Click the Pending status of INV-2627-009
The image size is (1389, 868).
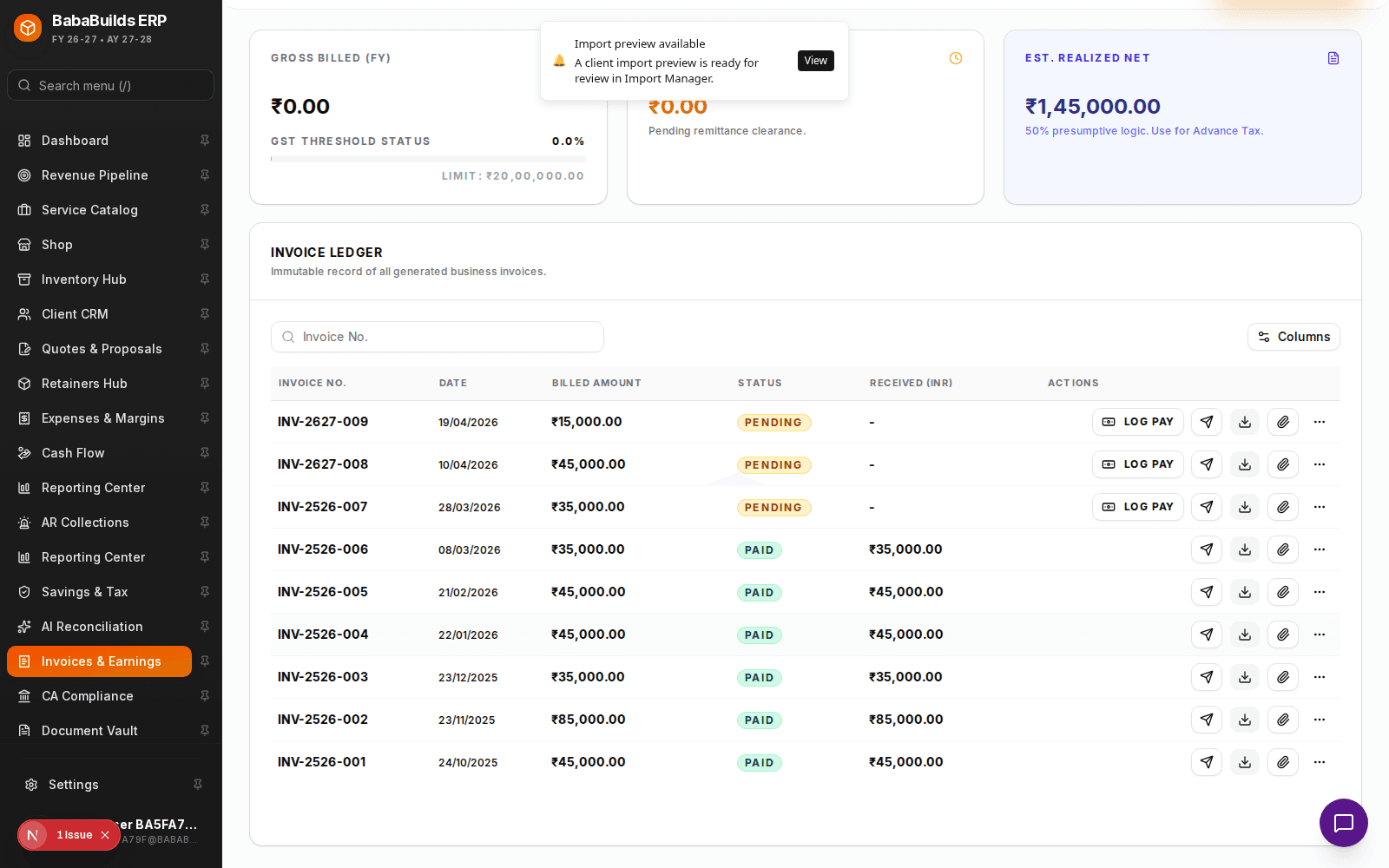point(773,423)
